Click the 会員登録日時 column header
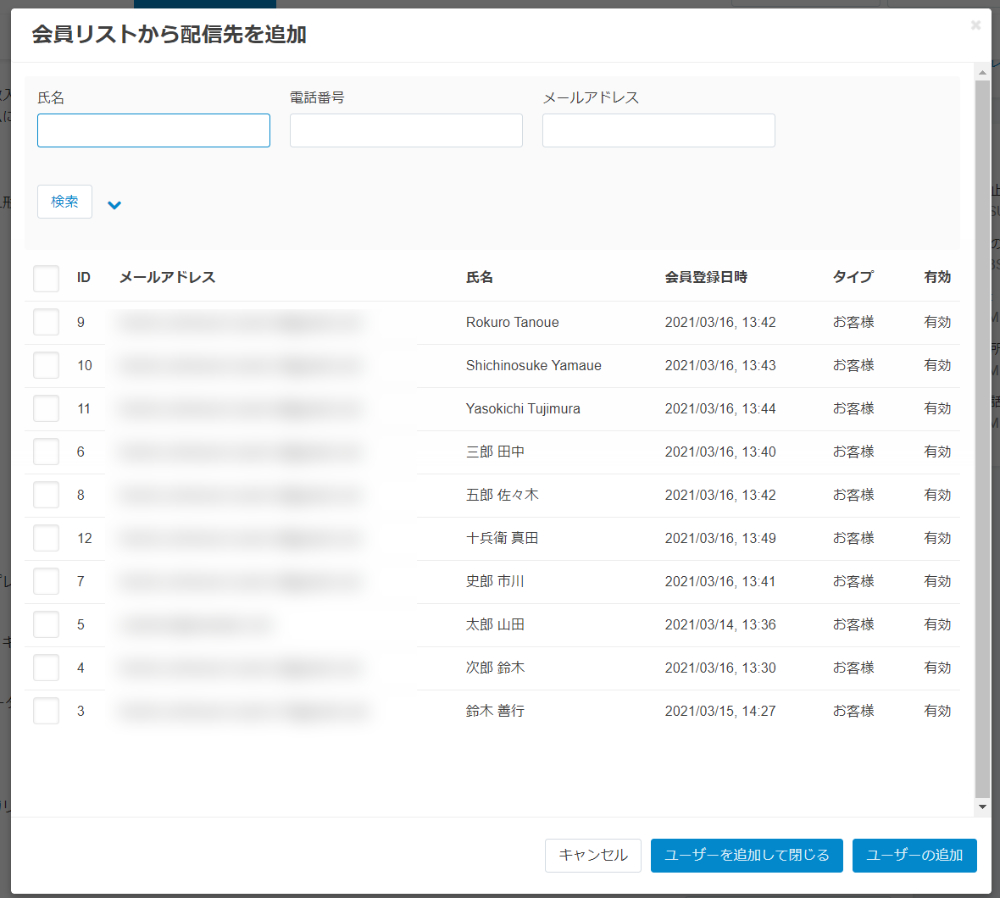The image size is (1000, 898). [x=706, y=277]
